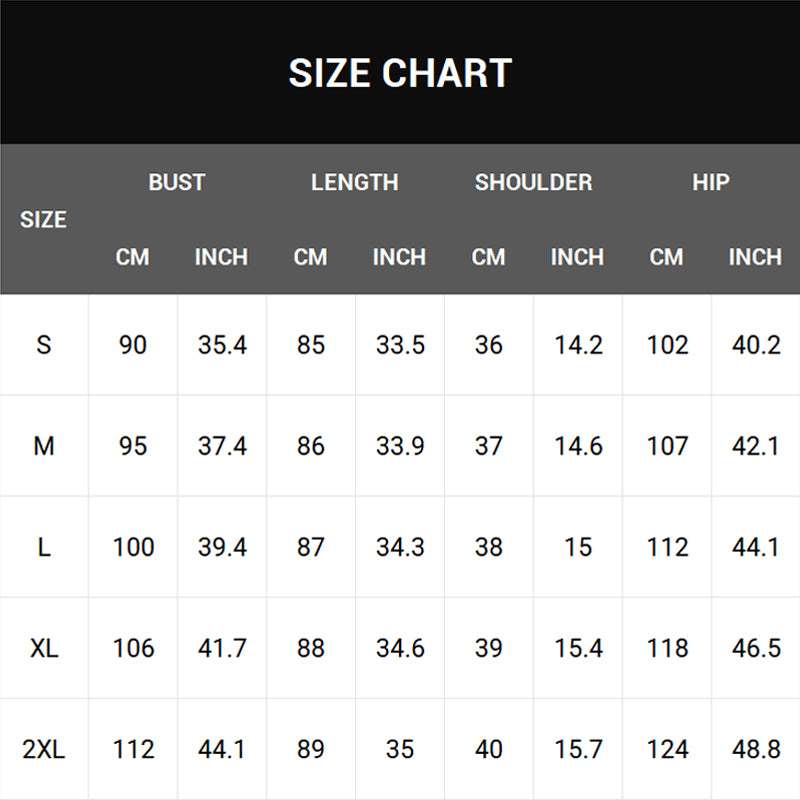Select the SHOULDER column header

(534, 182)
